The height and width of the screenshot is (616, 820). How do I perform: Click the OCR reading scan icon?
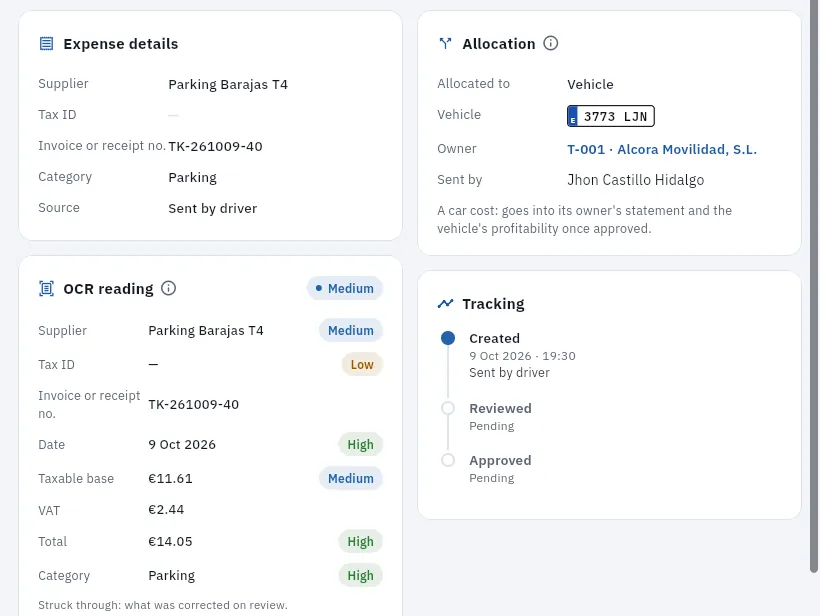[47, 288]
